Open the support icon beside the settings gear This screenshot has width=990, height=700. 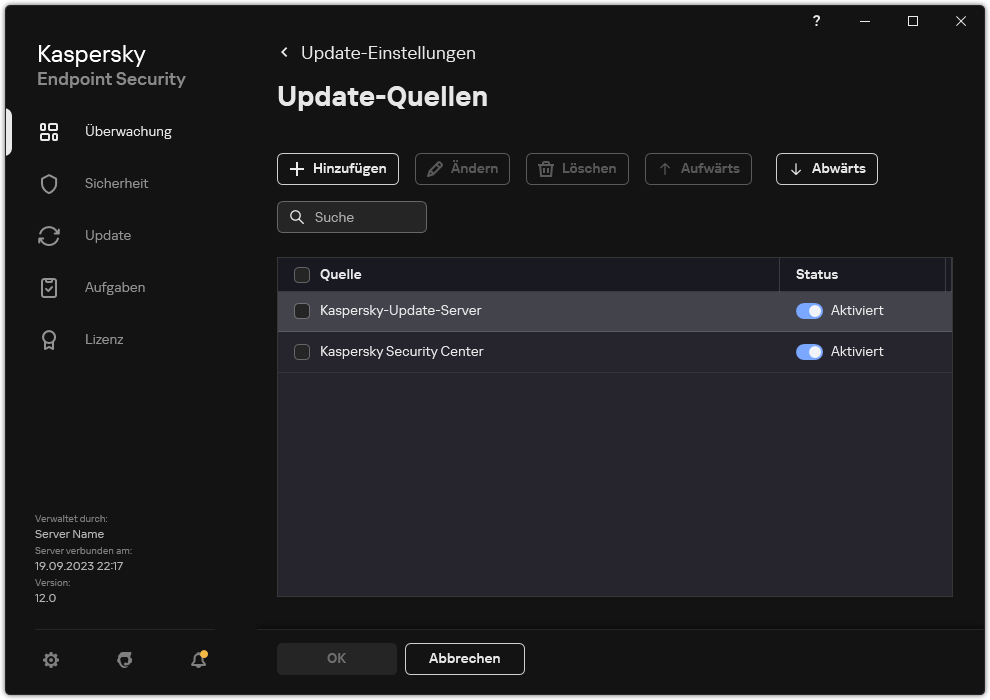click(x=125, y=660)
